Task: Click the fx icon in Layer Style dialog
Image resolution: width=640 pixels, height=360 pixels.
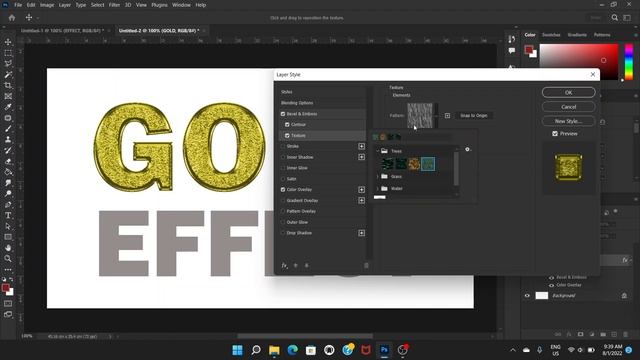Action: (284, 265)
